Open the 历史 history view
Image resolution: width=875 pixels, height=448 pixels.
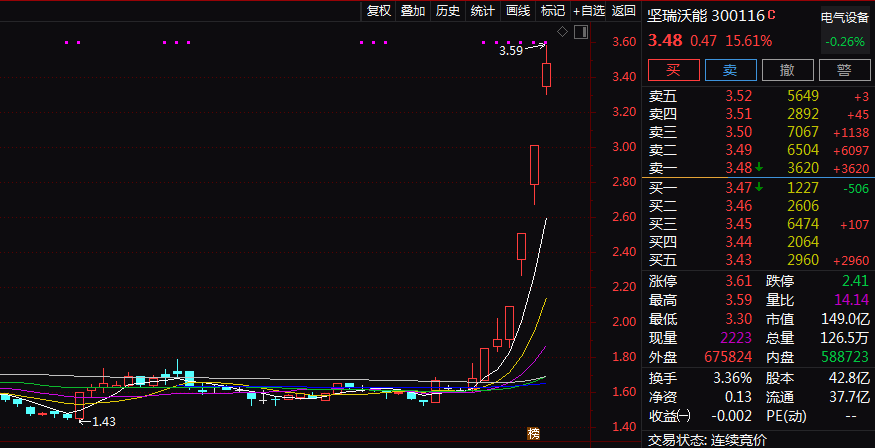(x=448, y=11)
